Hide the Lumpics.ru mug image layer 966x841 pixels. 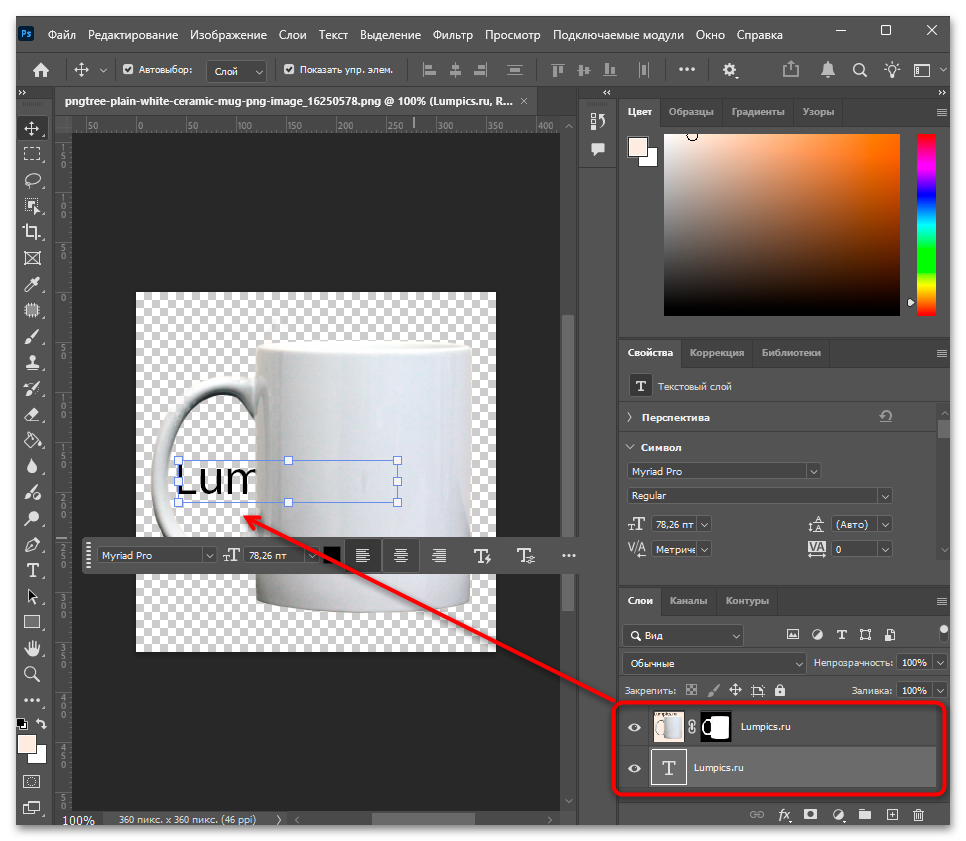point(634,727)
